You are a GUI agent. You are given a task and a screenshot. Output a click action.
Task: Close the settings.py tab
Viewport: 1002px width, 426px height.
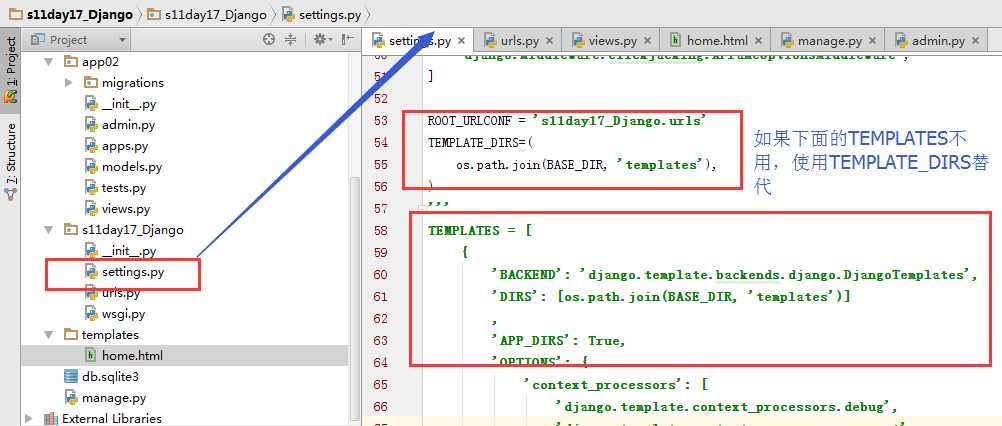click(463, 41)
